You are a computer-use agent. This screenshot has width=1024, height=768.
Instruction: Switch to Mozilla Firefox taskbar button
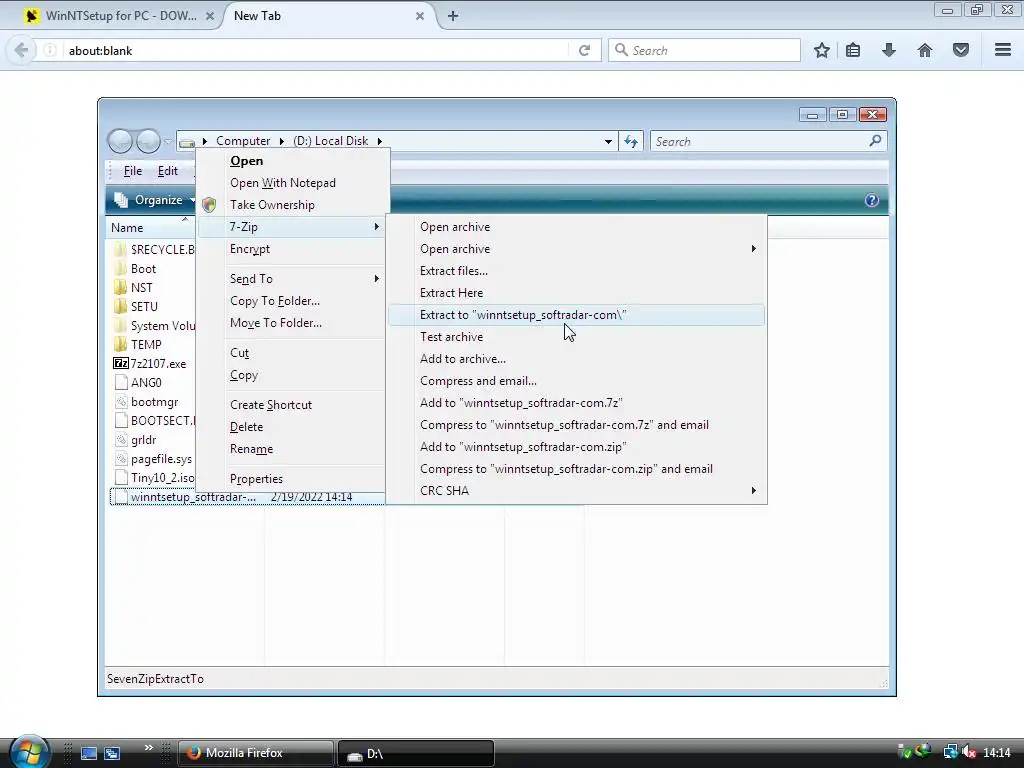pos(256,753)
